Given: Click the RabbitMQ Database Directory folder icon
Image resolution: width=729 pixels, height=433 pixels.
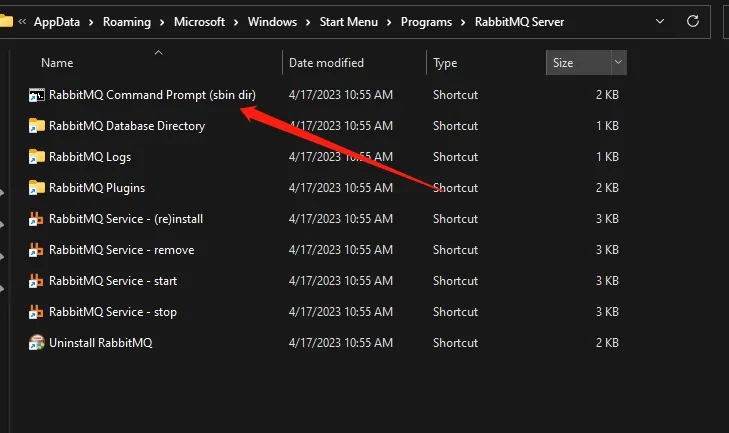Looking at the screenshot, I should (37, 126).
